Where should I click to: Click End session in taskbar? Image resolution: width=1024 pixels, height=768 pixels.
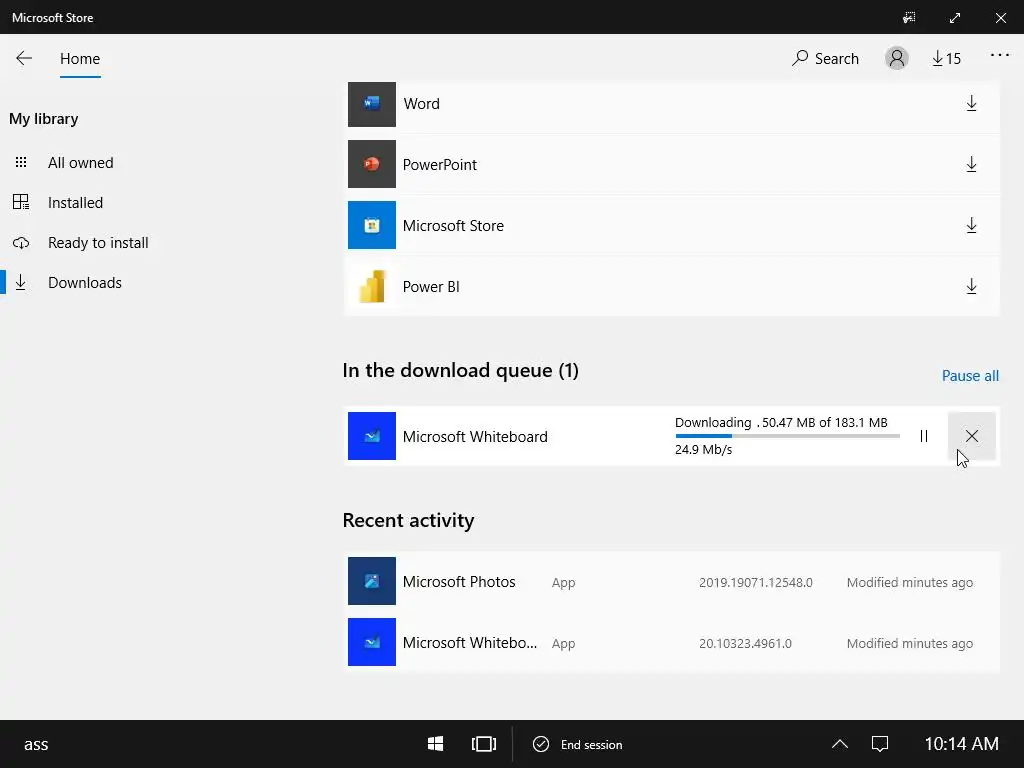(578, 744)
